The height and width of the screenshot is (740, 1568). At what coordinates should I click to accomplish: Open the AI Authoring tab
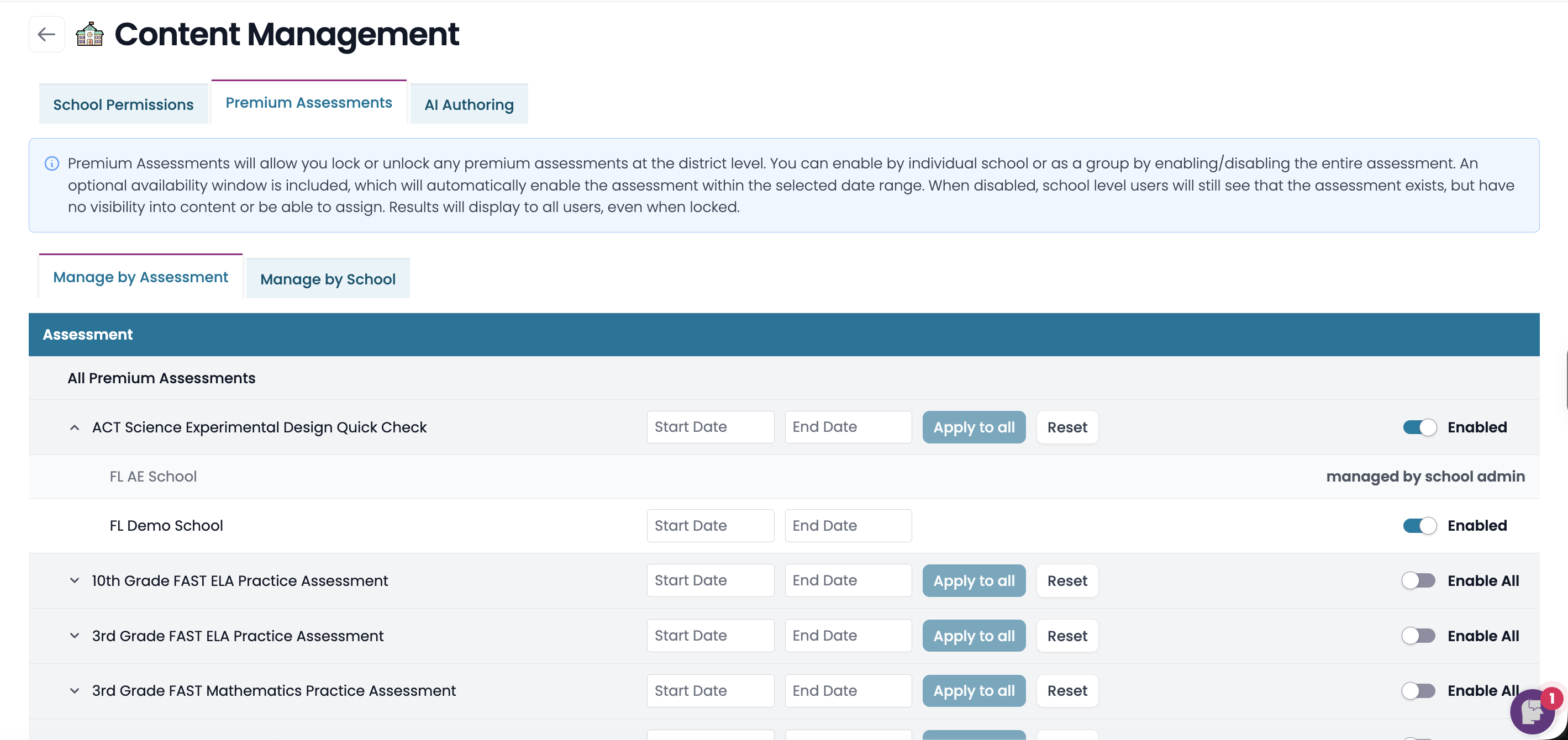pyautogui.click(x=469, y=104)
